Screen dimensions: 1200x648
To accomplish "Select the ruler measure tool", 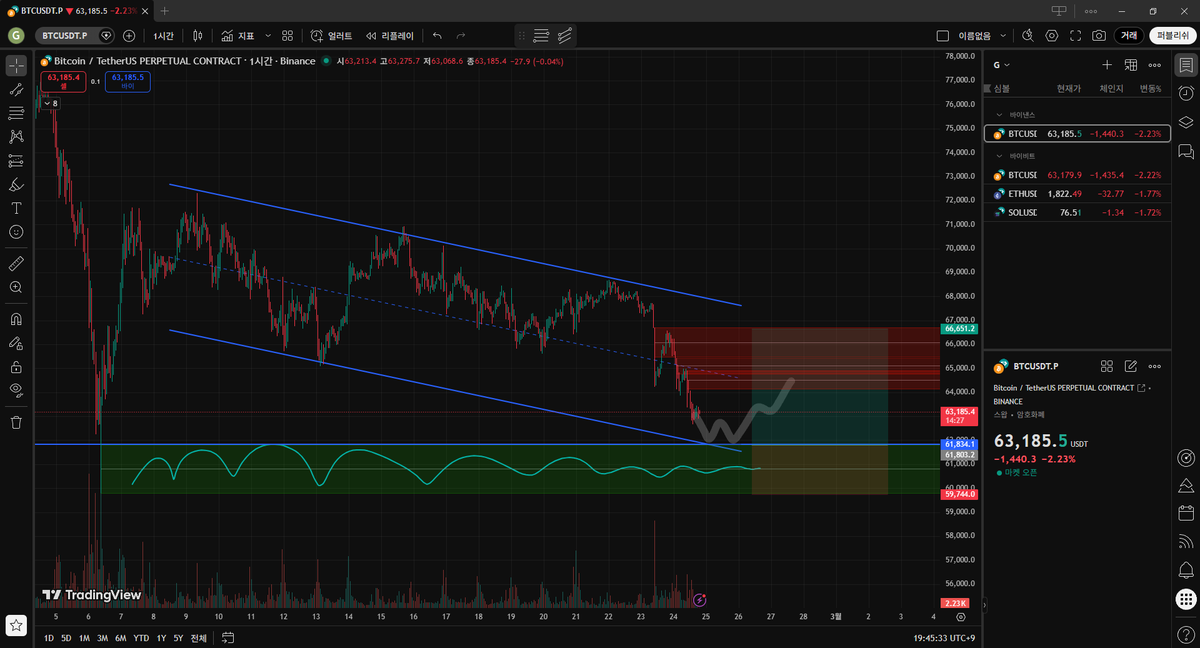I will tap(16, 264).
